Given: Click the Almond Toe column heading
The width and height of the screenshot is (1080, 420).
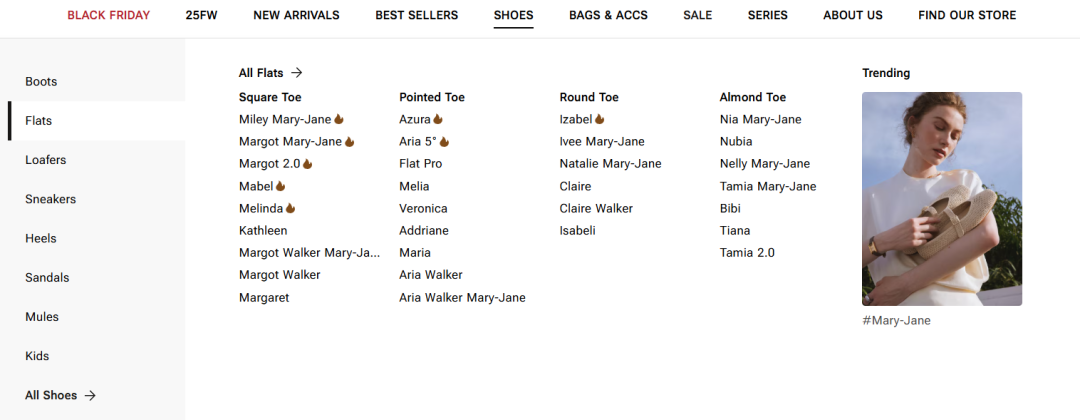Looking at the screenshot, I should pos(752,97).
